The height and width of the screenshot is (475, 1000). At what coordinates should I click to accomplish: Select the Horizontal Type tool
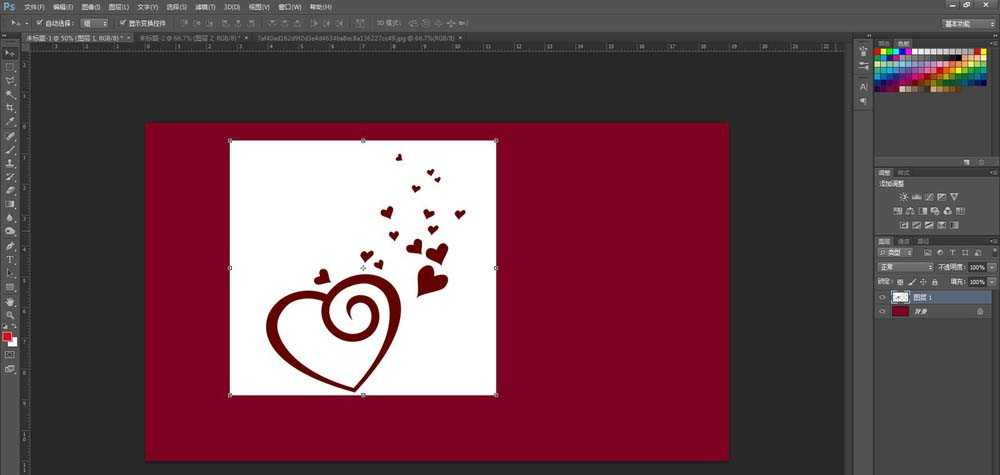[x=10, y=259]
